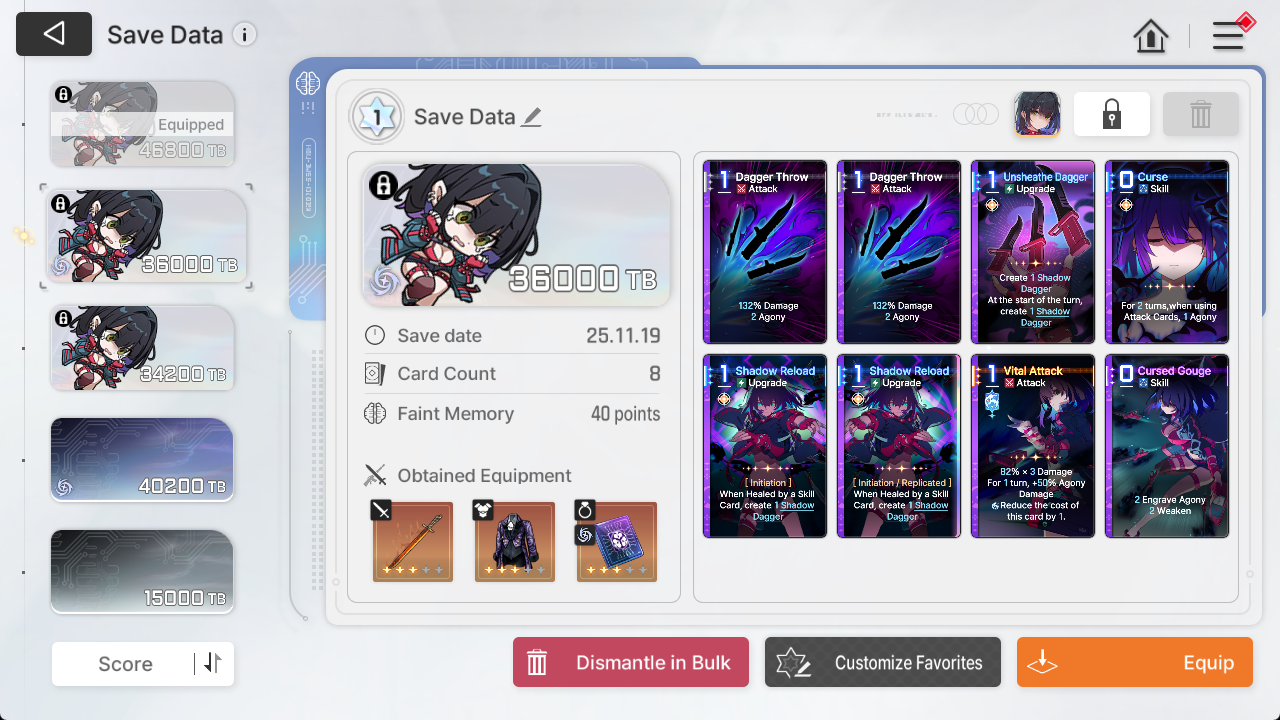Open the first Dagger Throw card
1280x720 pixels.
click(765, 252)
